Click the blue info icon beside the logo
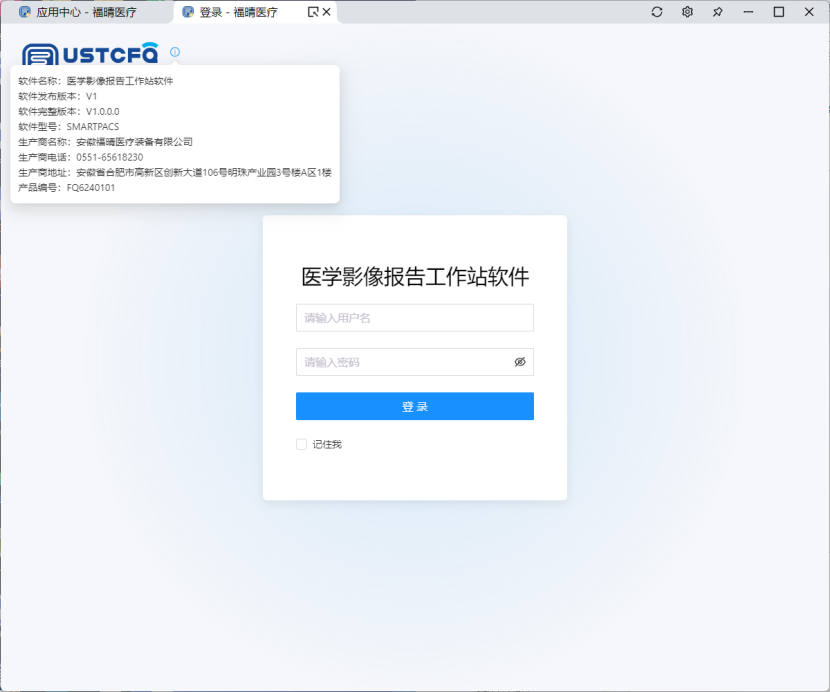 pyautogui.click(x=175, y=52)
